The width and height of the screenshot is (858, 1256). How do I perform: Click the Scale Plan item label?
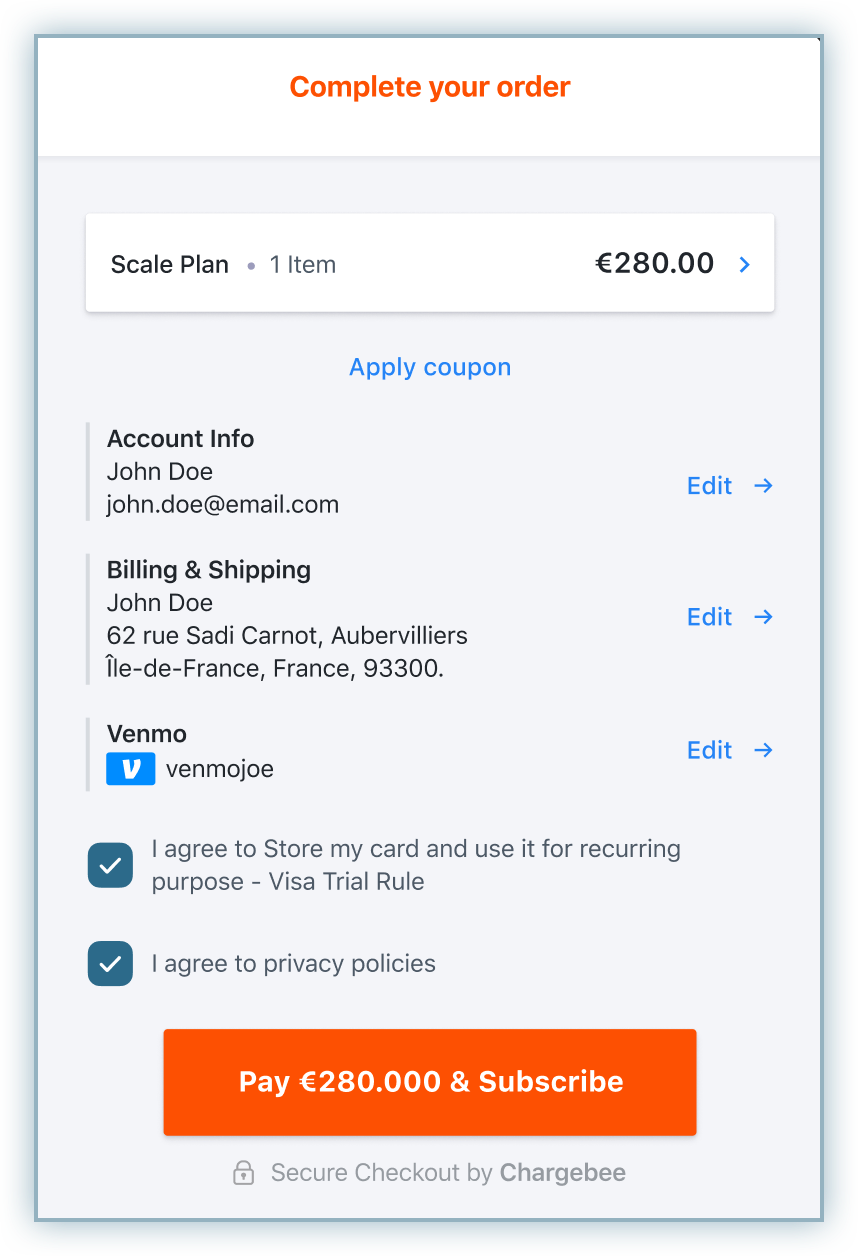(x=170, y=265)
